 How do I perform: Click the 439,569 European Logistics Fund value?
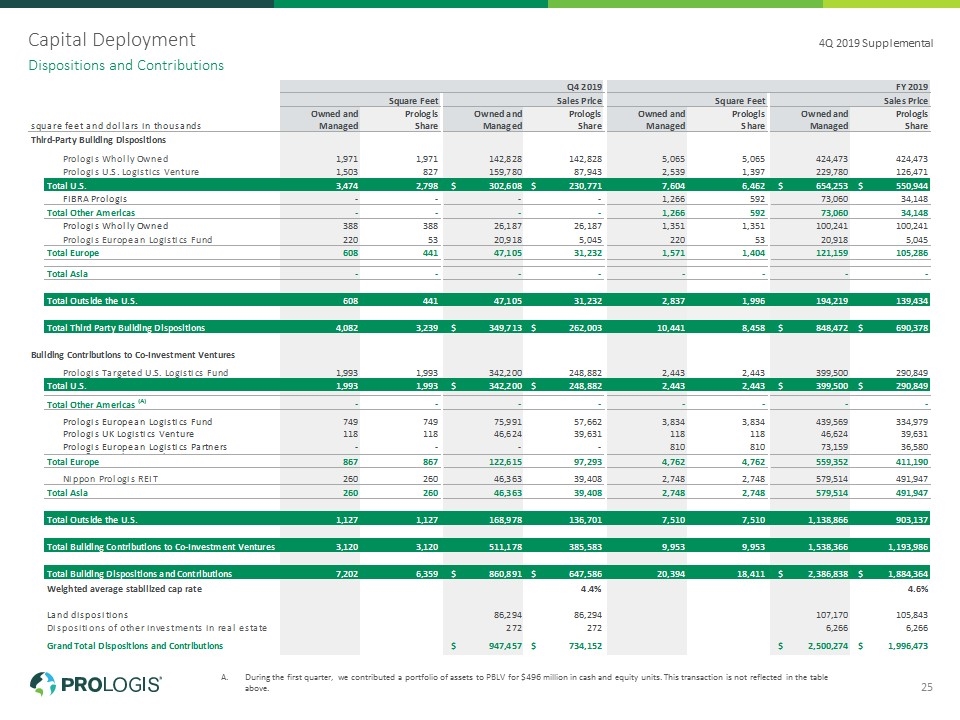(831, 422)
